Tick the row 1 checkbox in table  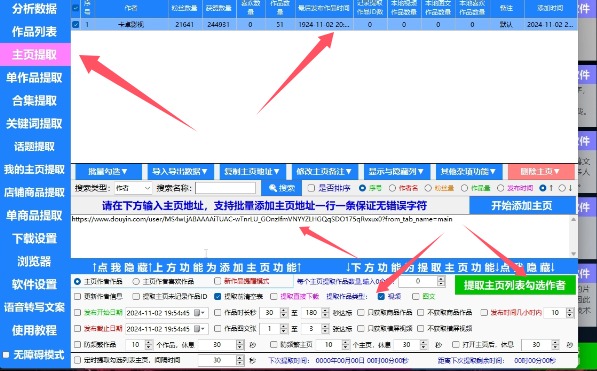click(x=76, y=24)
